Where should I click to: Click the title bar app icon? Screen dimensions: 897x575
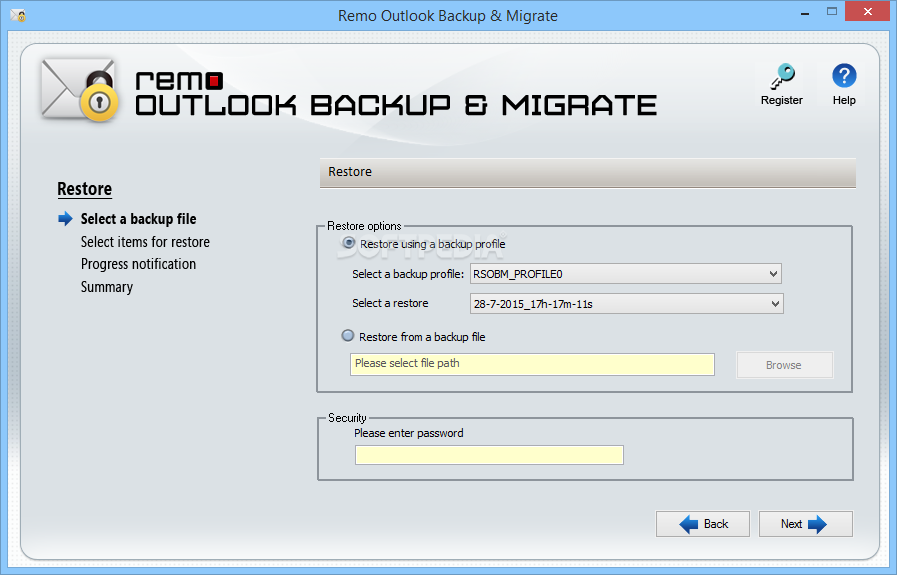click(18, 15)
